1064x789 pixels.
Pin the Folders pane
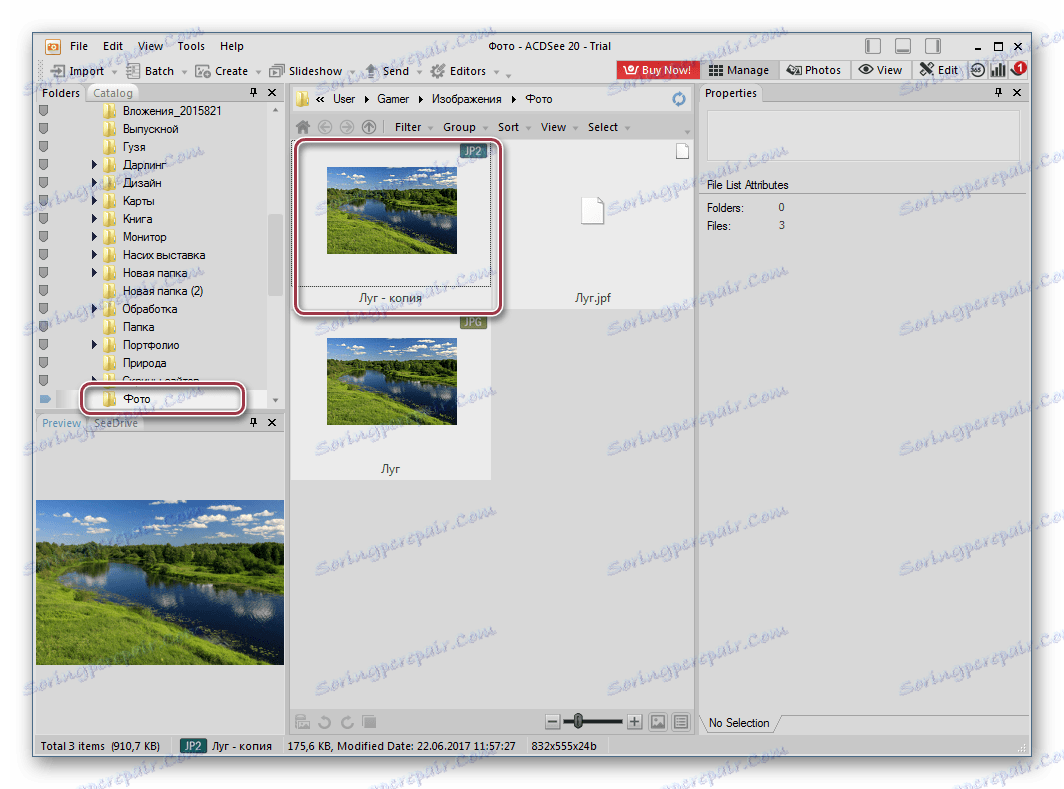253,92
